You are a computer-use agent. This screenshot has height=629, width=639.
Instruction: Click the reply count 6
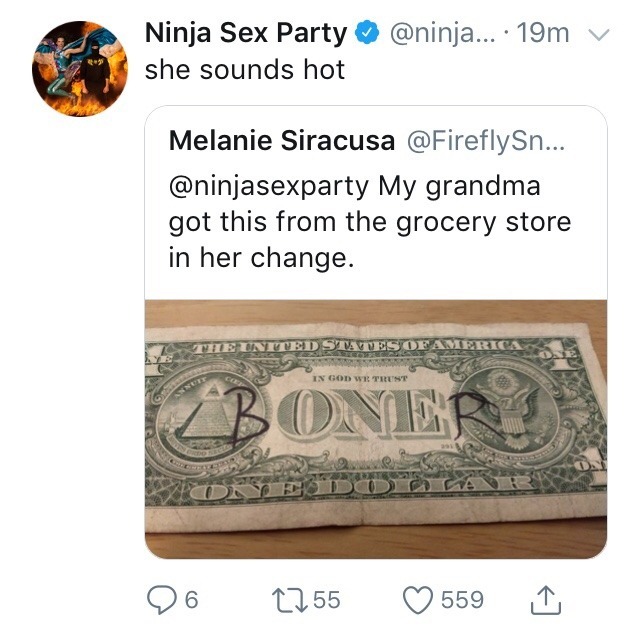(191, 600)
